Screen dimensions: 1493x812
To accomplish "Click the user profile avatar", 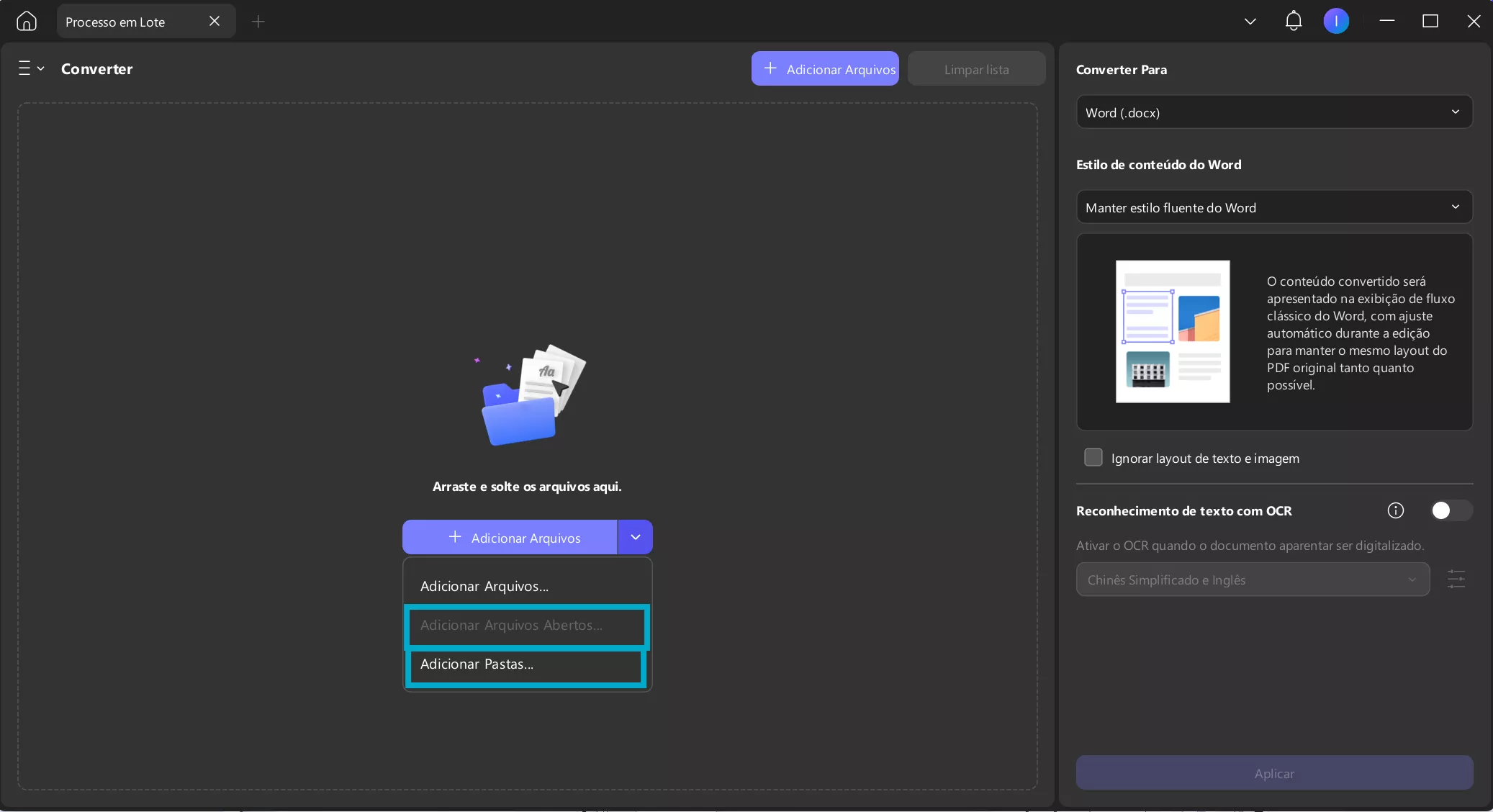I will tap(1336, 22).
